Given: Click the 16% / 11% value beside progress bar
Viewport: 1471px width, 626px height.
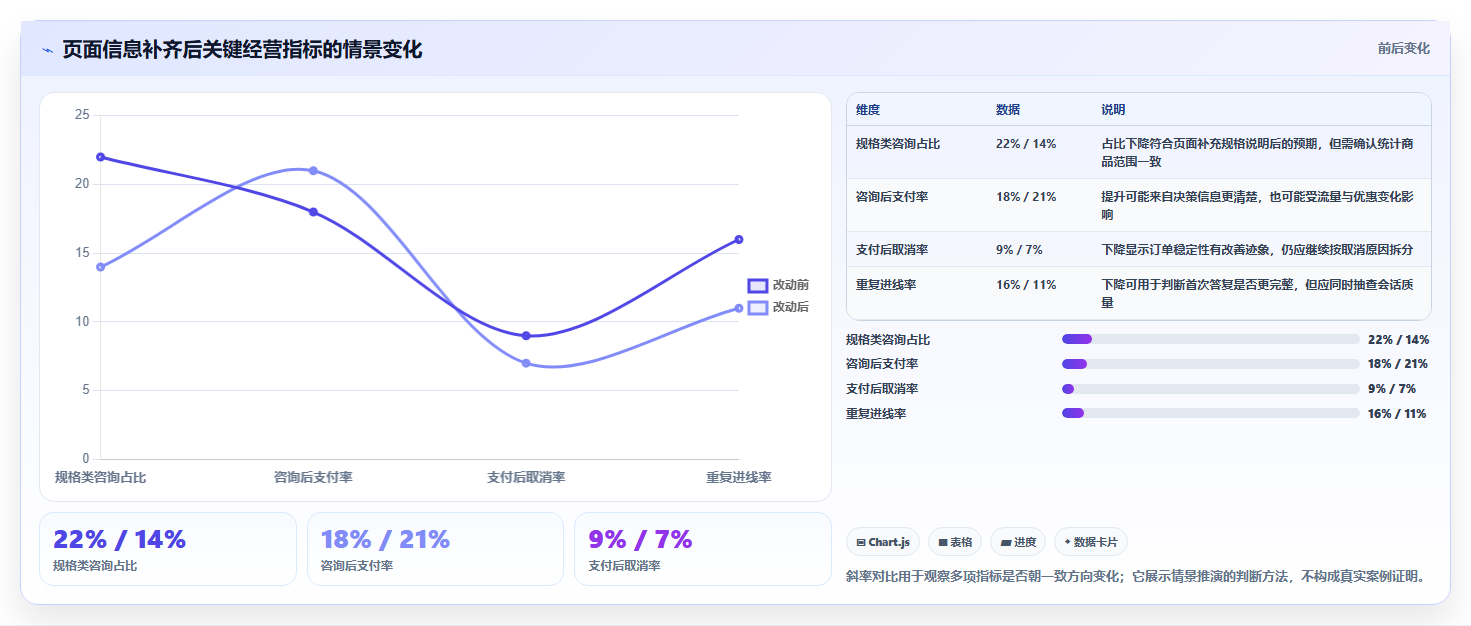Looking at the screenshot, I should coord(1397,414).
